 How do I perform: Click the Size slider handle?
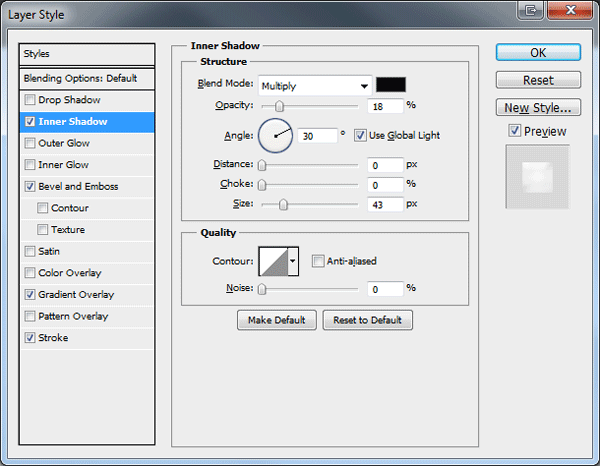tap(283, 205)
